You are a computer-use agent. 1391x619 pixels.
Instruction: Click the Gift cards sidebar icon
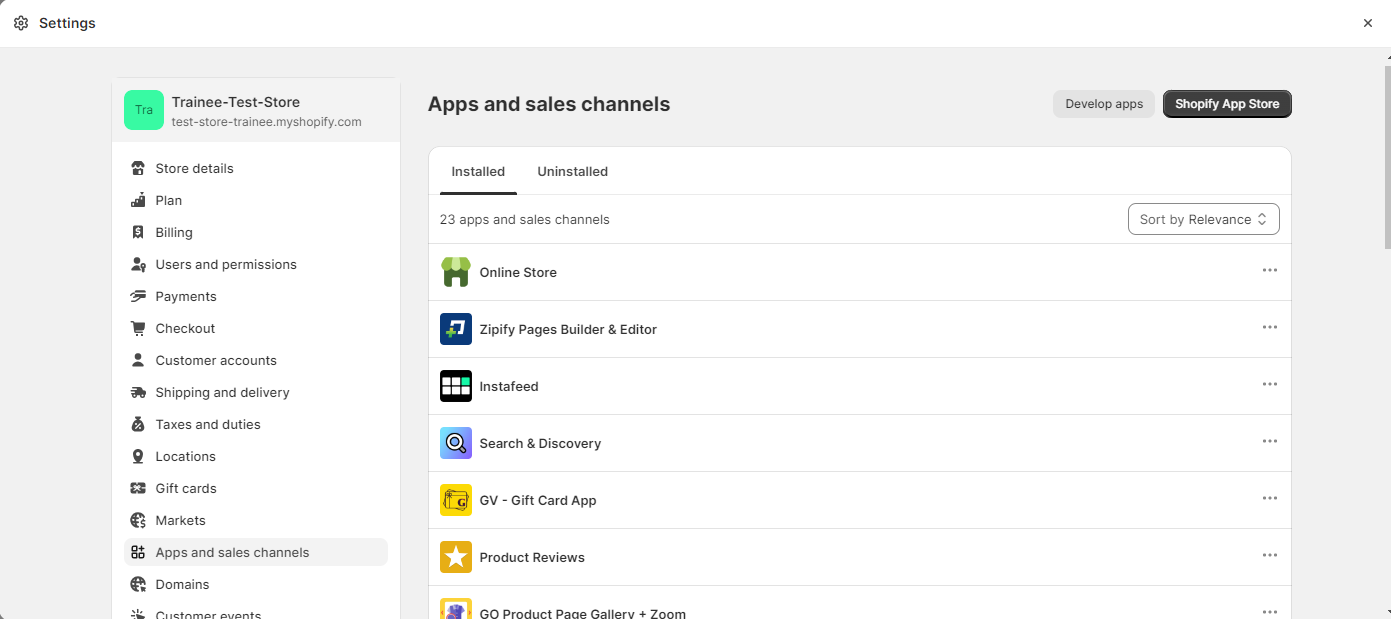click(x=137, y=488)
